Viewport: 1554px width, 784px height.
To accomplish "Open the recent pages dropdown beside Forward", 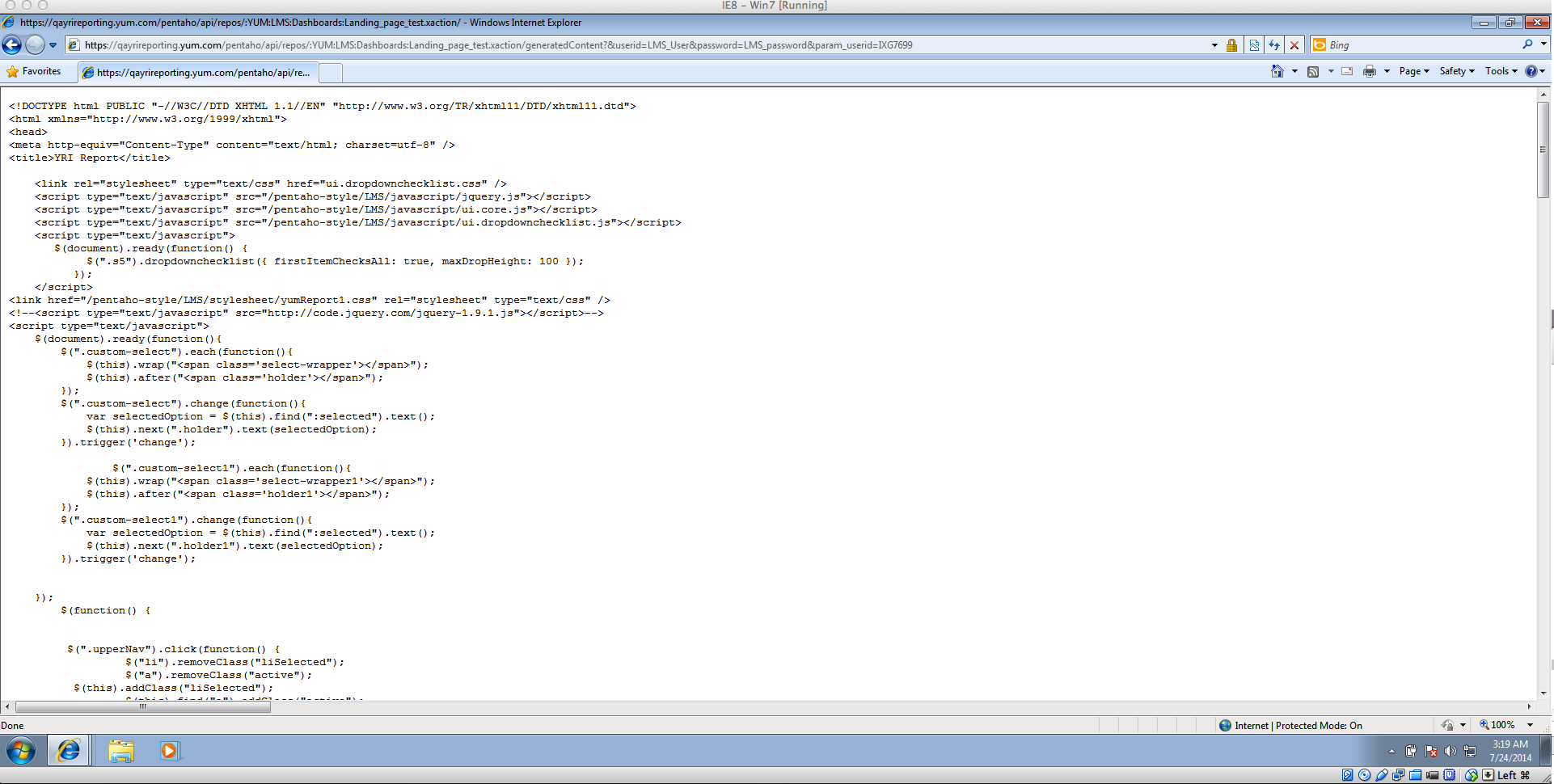I will (53, 45).
